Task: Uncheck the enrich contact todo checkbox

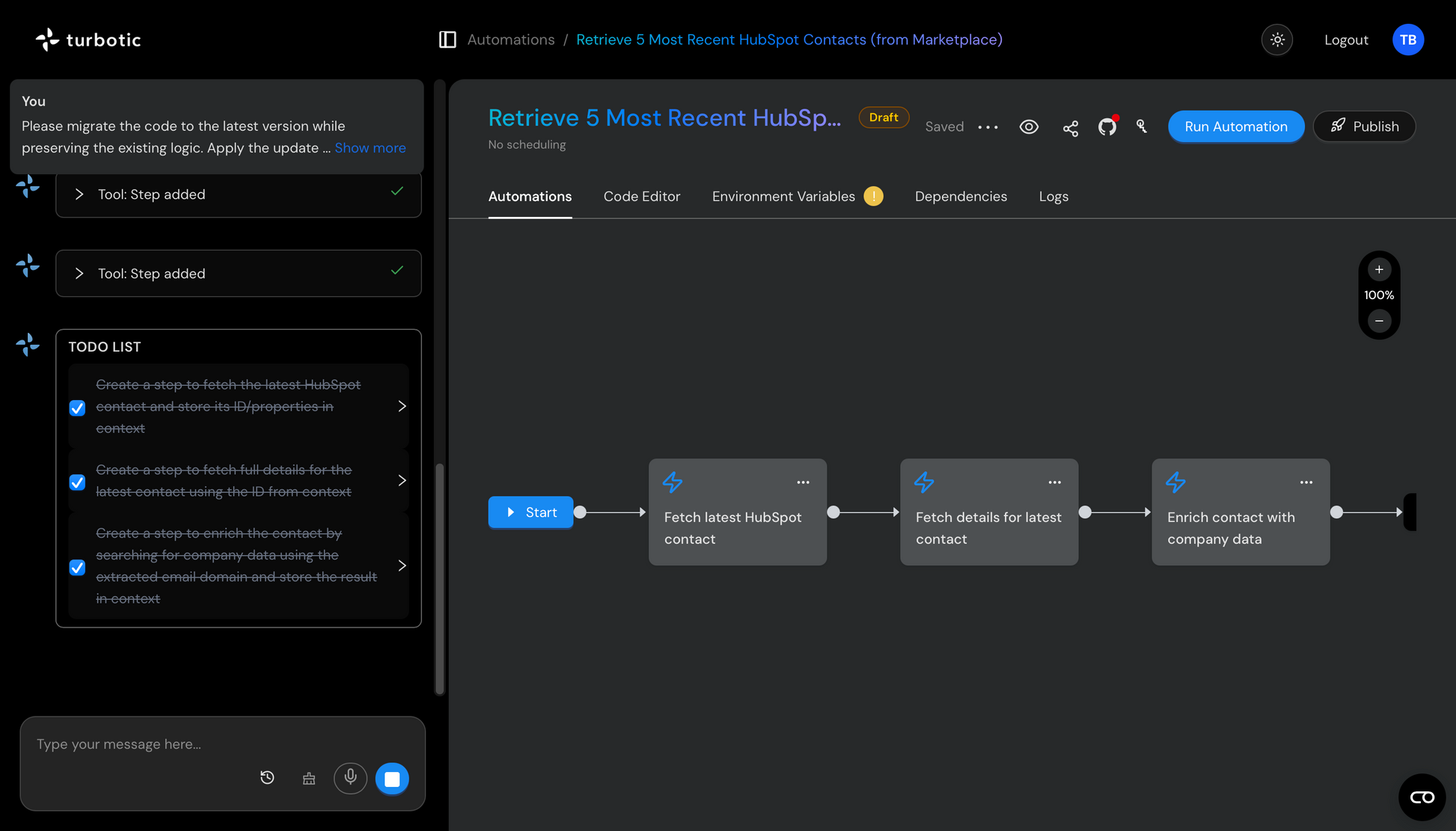Action: (x=77, y=567)
